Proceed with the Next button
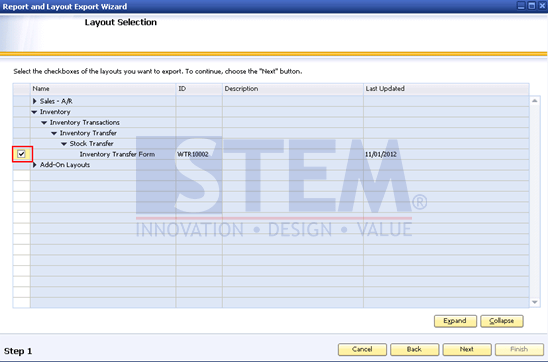 click(467, 349)
